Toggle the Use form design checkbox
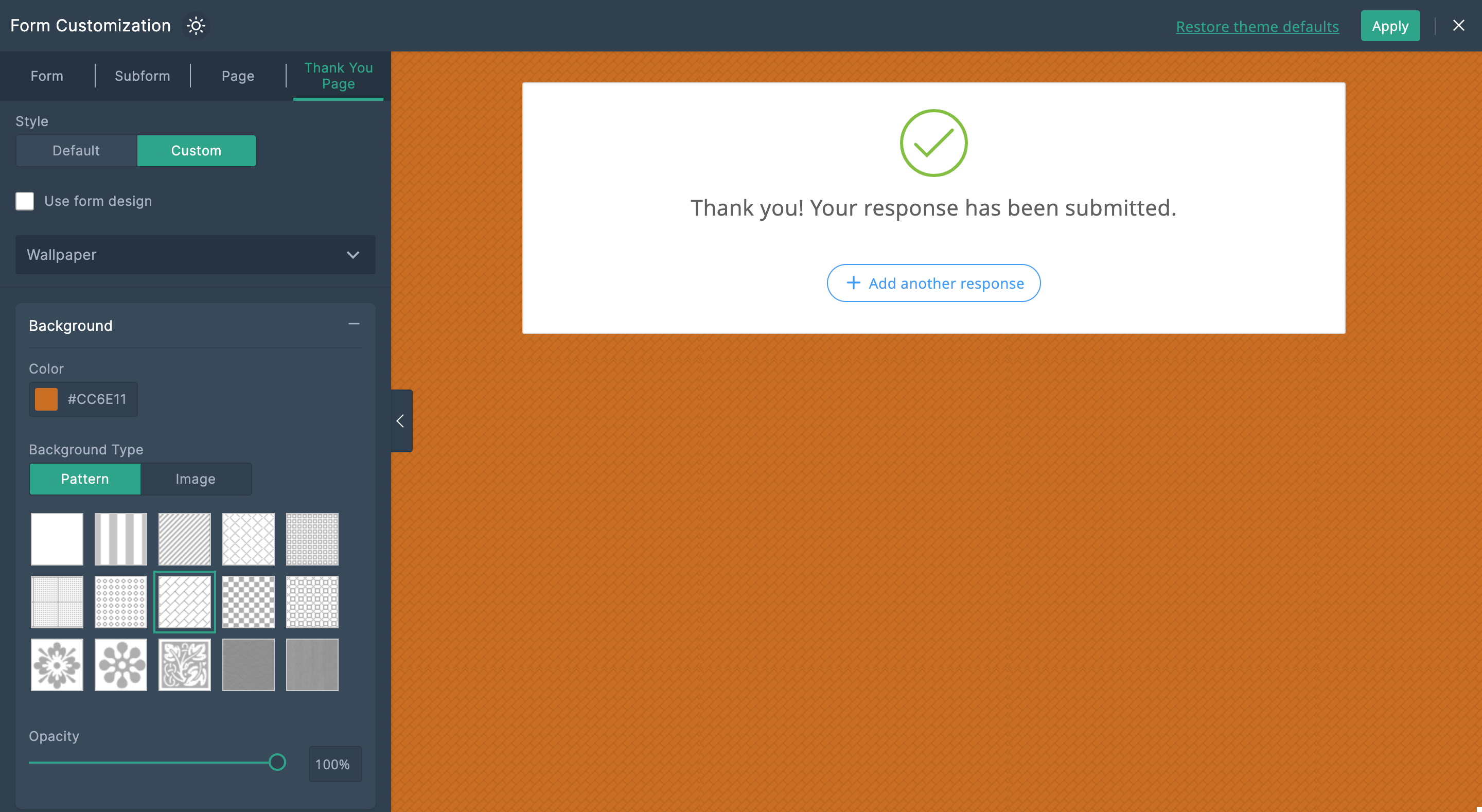 25,200
